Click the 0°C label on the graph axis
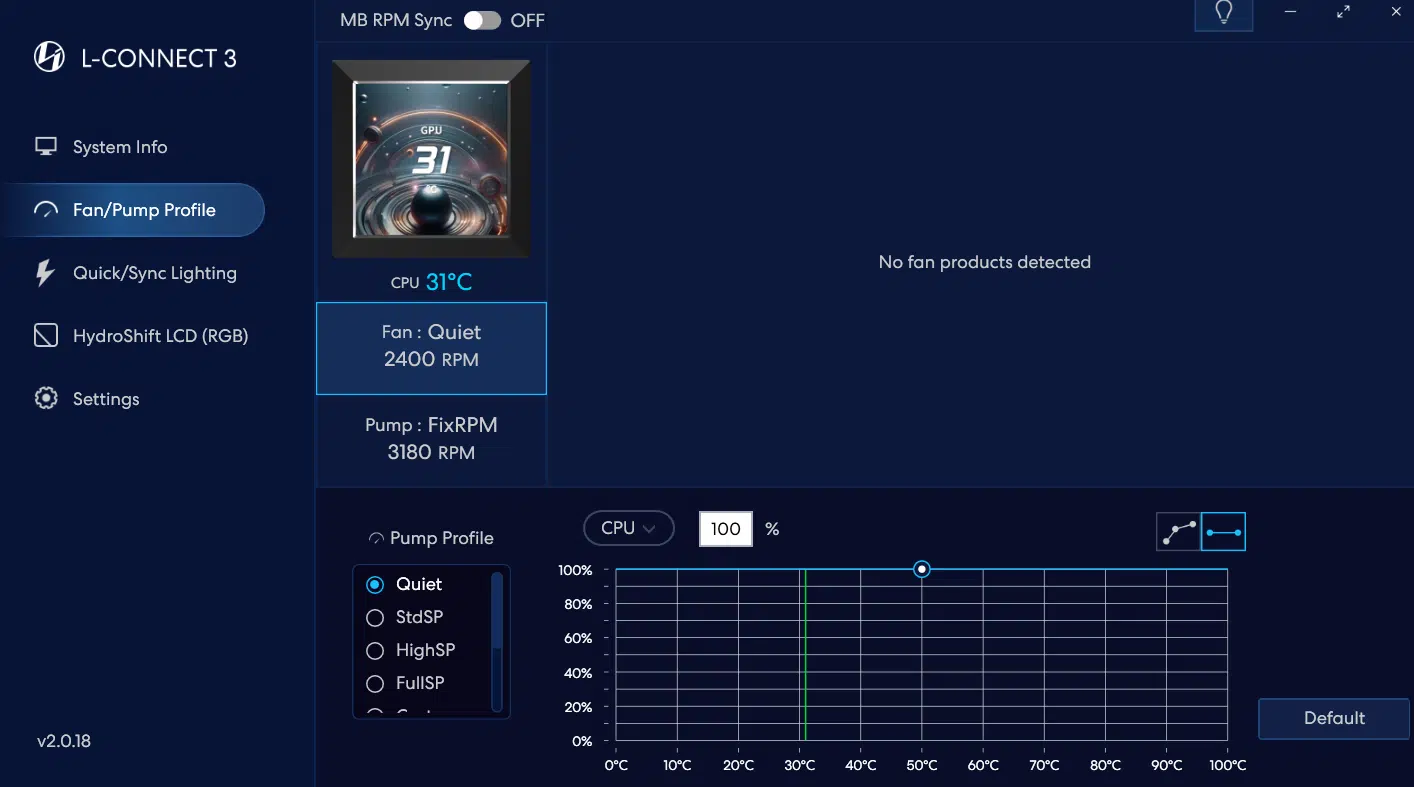The width and height of the screenshot is (1414, 787). tap(616, 765)
